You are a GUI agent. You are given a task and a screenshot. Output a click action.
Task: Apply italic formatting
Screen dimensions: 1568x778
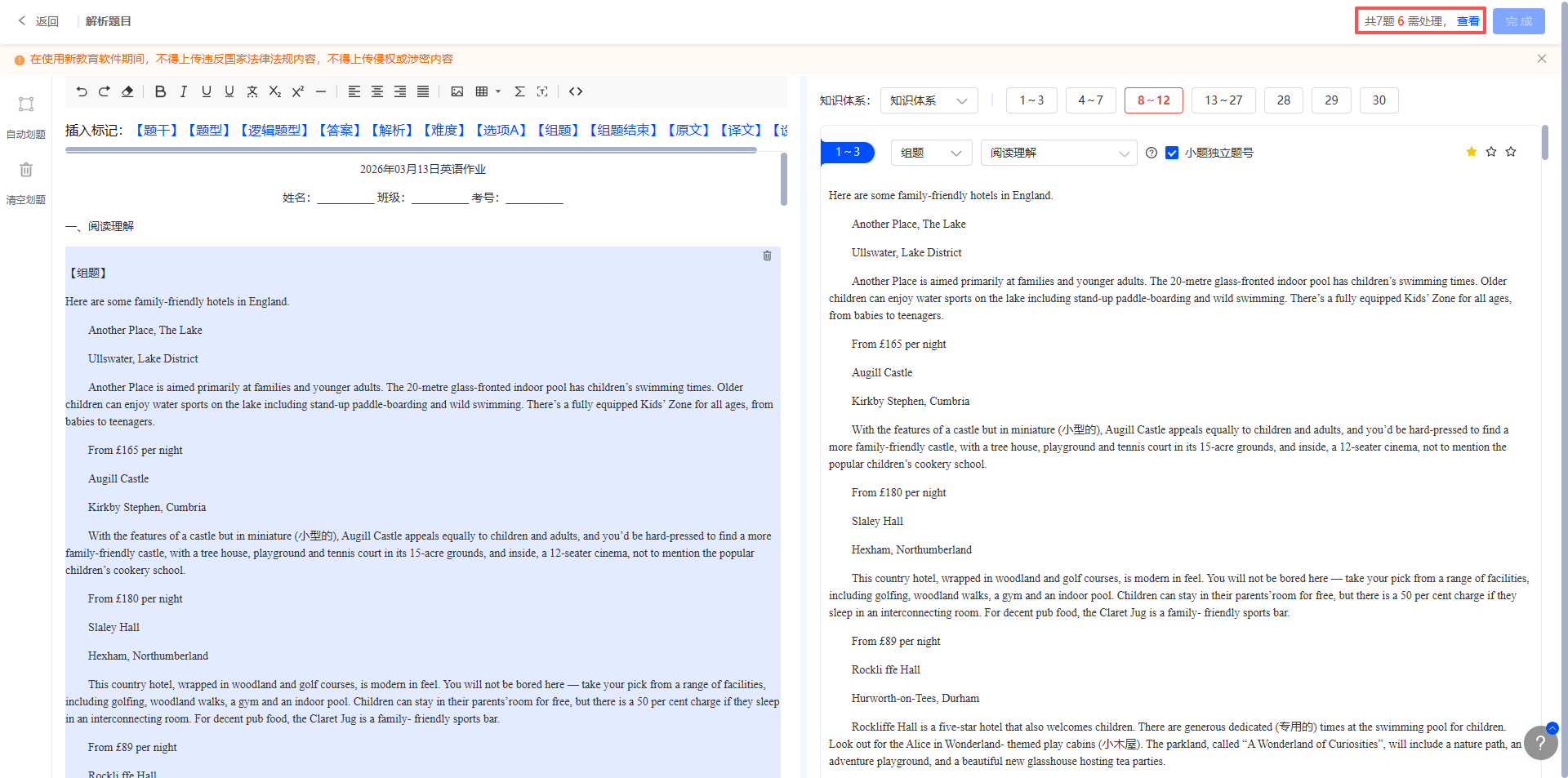click(x=183, y=91)
